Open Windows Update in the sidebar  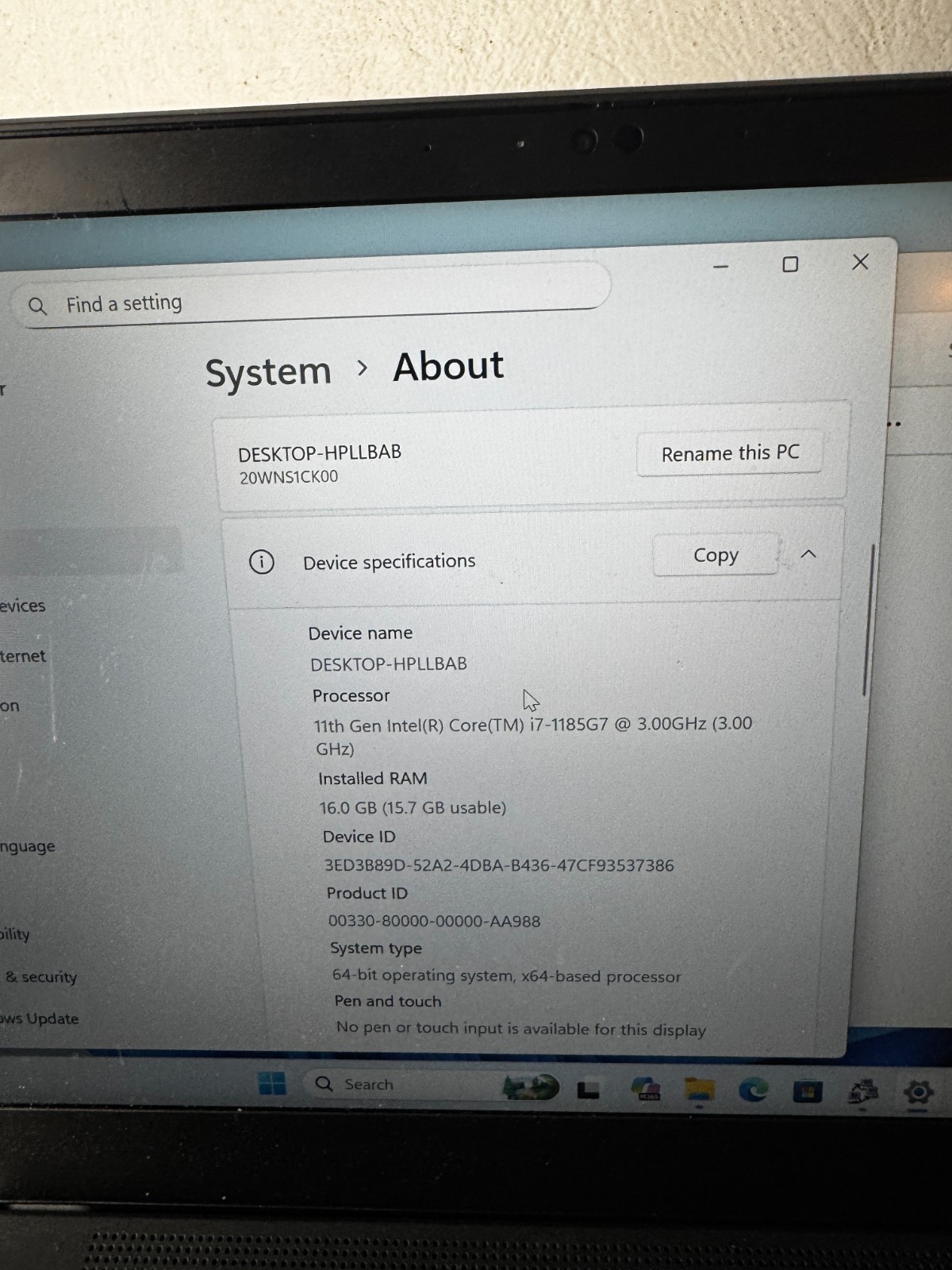point(40,1018)
